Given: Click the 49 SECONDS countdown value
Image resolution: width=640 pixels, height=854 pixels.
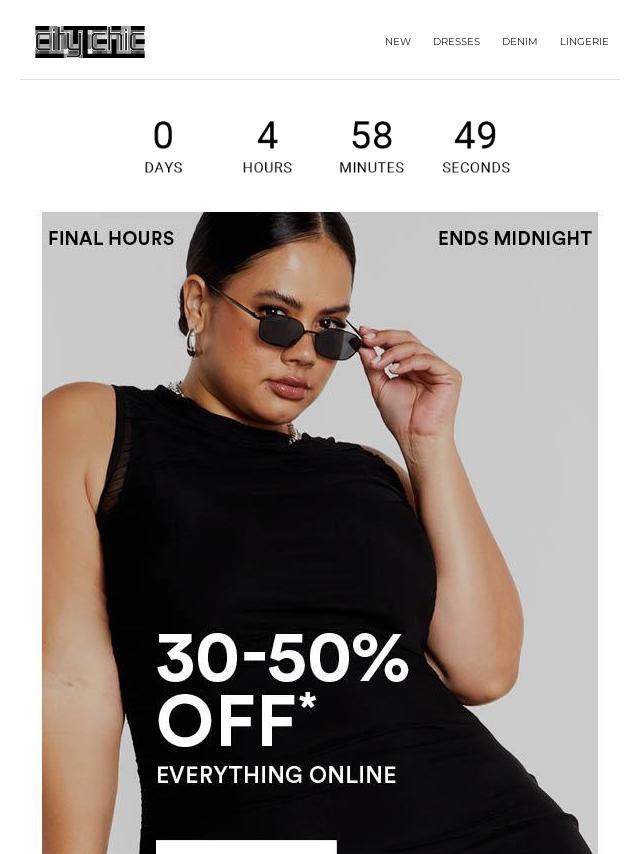Looking at the screenshot, I should [476, 135].
